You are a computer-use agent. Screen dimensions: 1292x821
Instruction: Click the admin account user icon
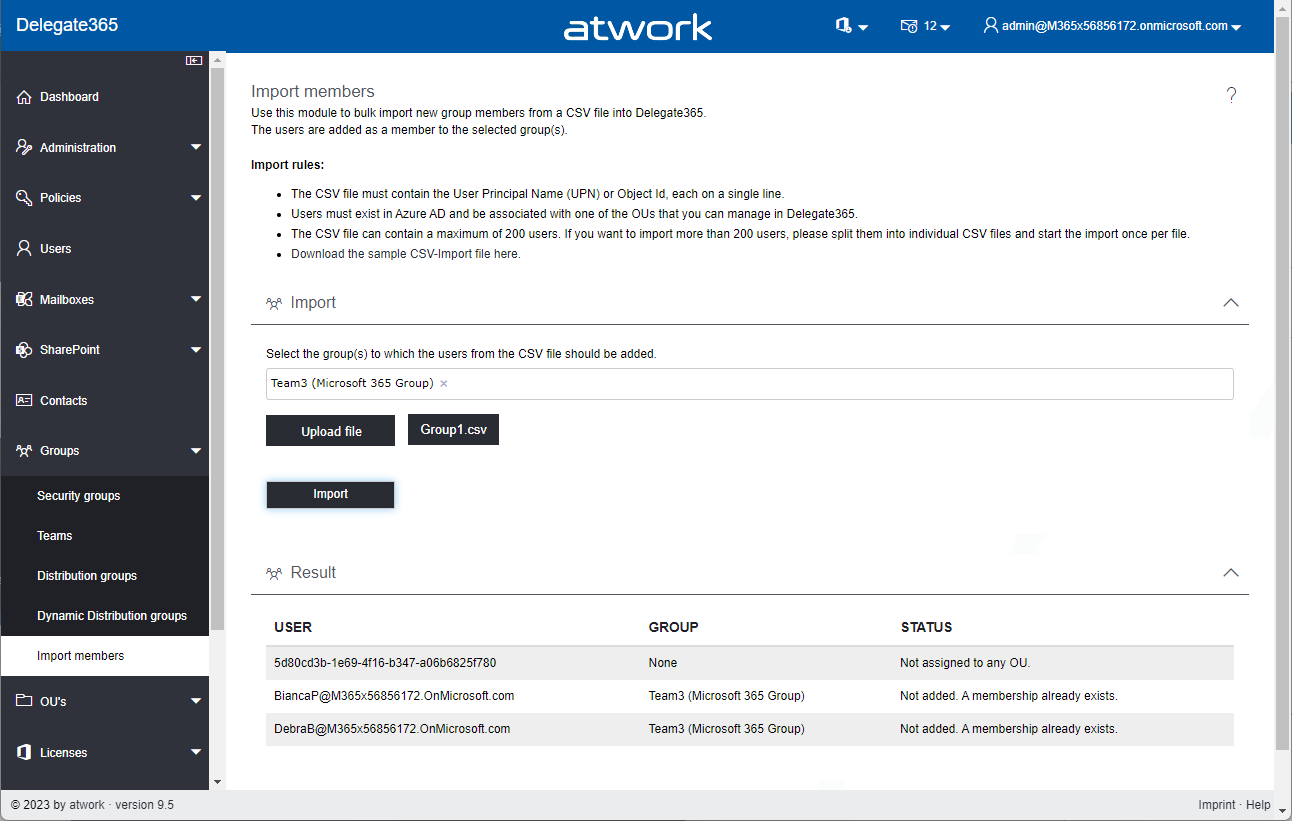point(991,26)
